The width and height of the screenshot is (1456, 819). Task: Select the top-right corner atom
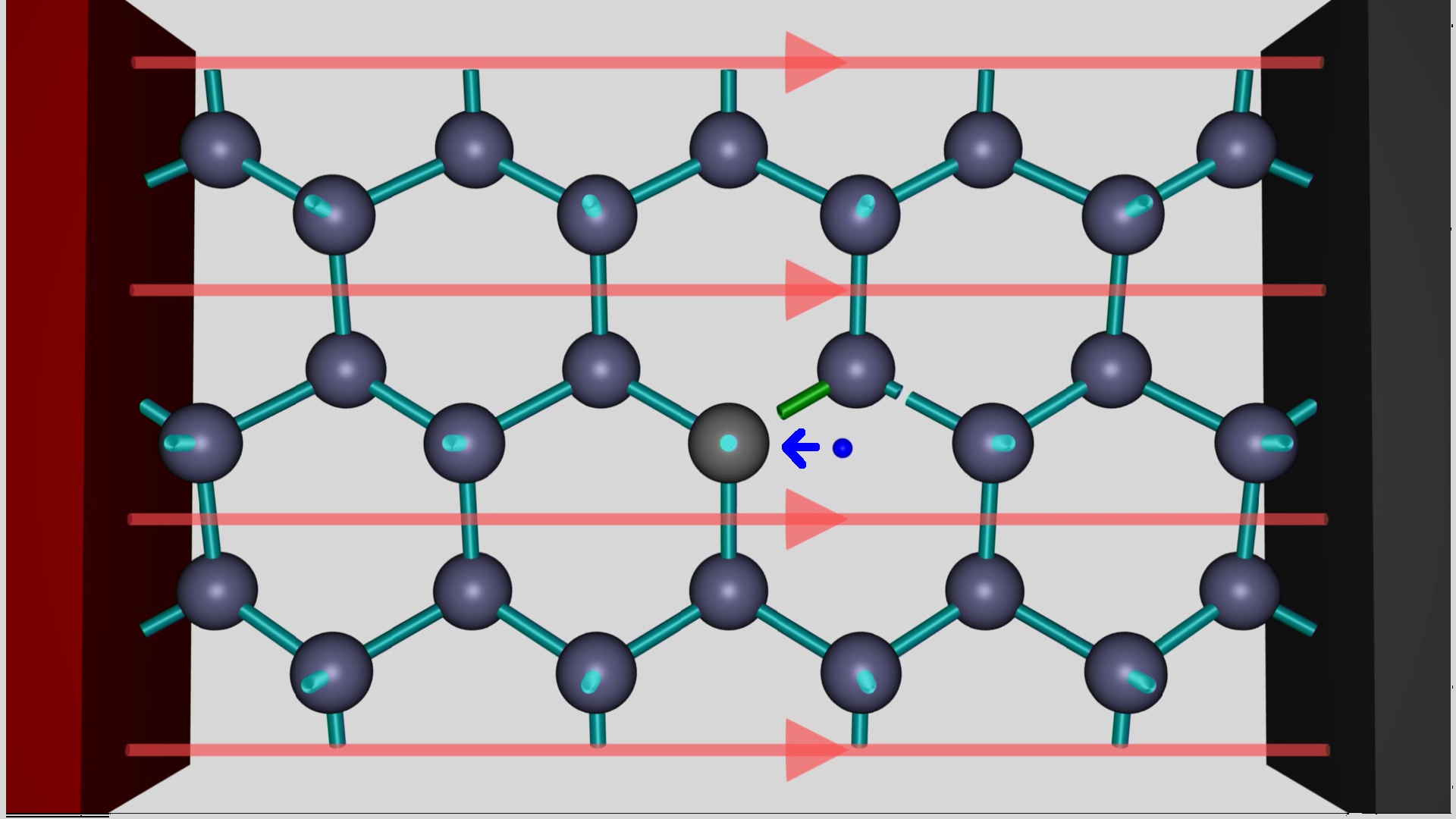pyautogui.click(x=1237, y=149)
